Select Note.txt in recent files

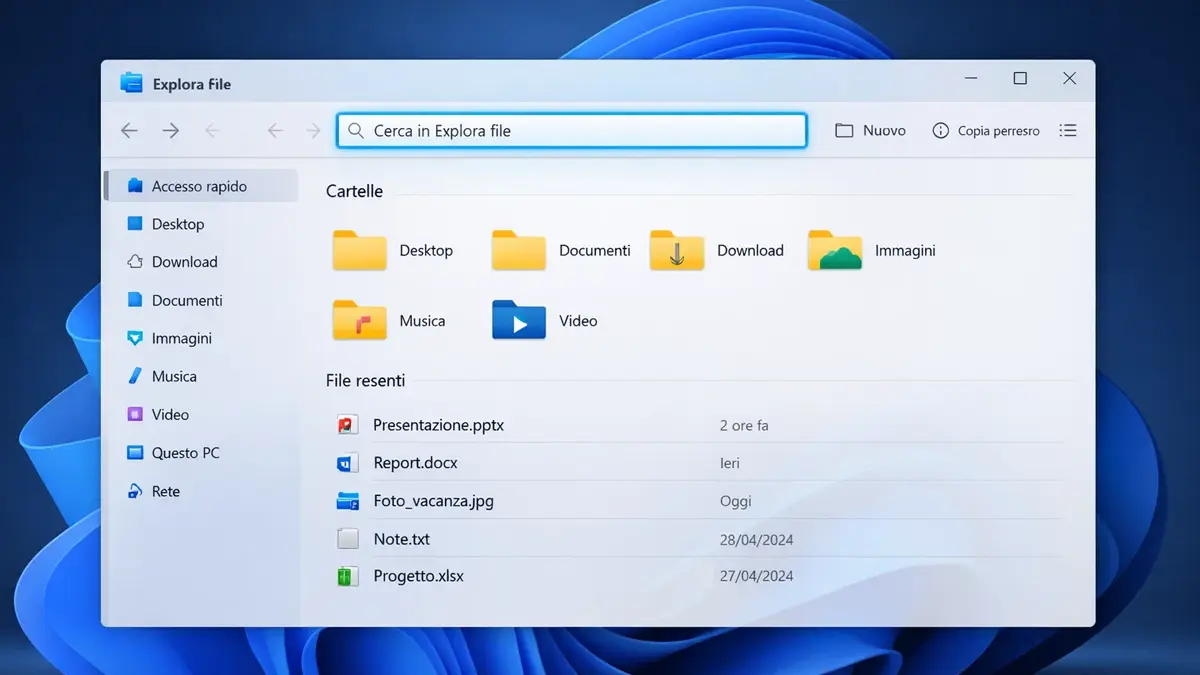click(x=401, y=538)
